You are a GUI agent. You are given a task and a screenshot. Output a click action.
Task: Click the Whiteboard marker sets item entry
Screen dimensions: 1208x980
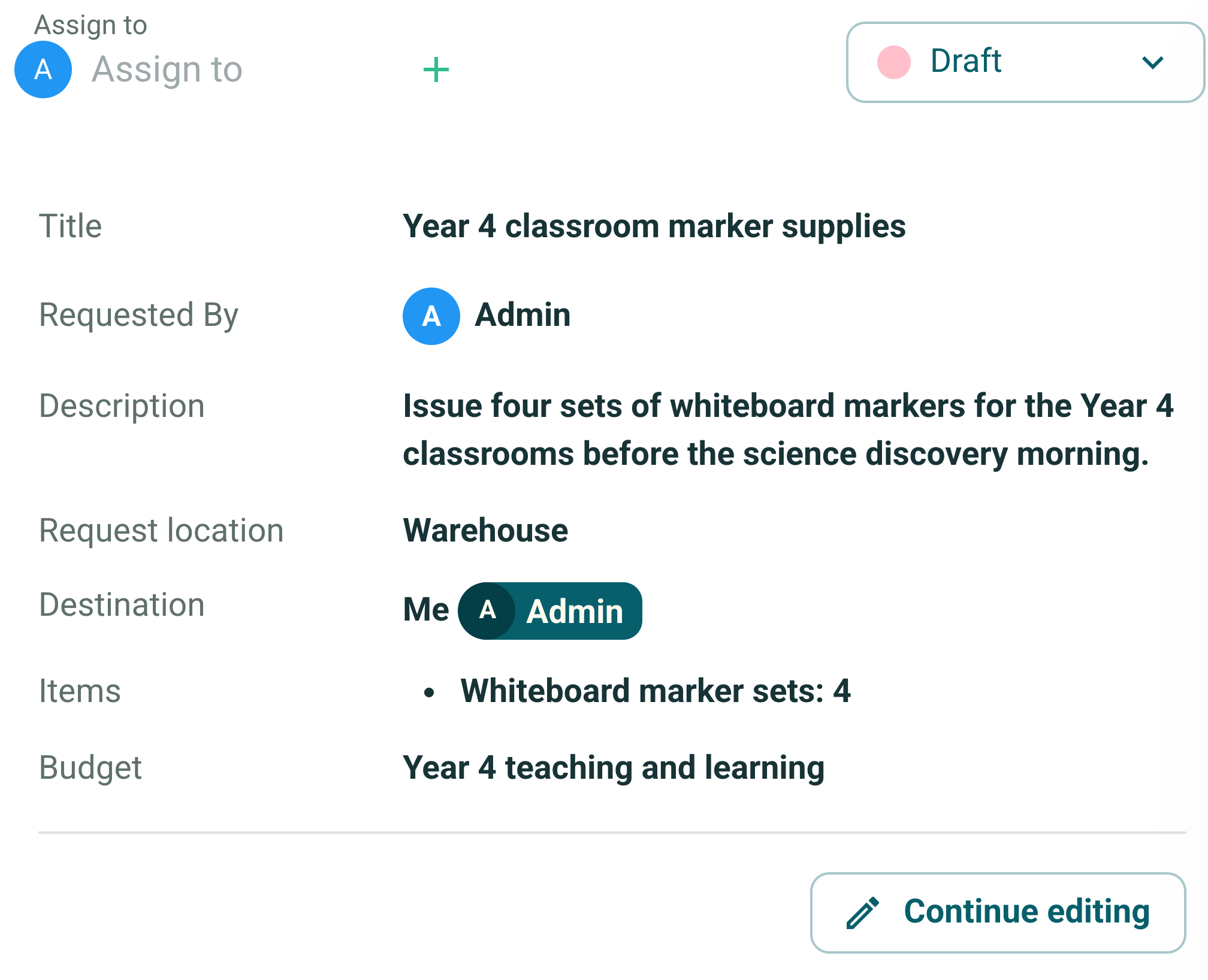[656, 691]
